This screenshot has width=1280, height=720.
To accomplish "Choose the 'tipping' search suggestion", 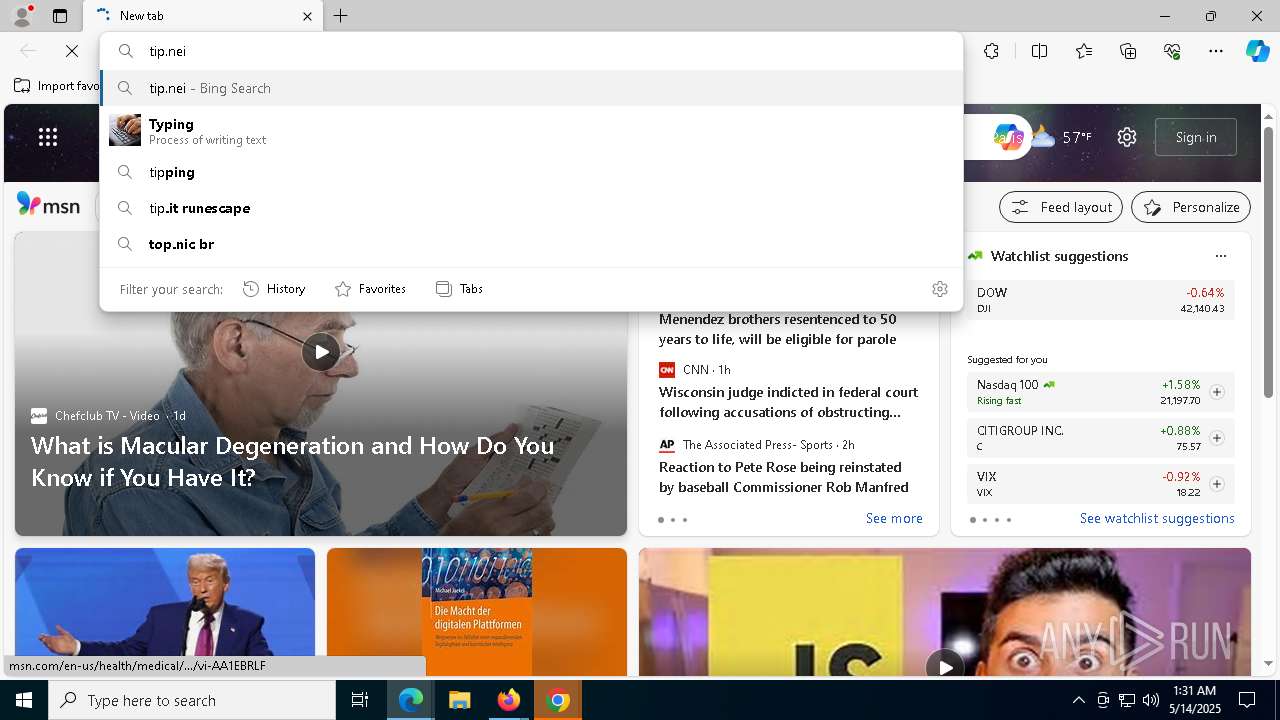I will click(531, 172).
